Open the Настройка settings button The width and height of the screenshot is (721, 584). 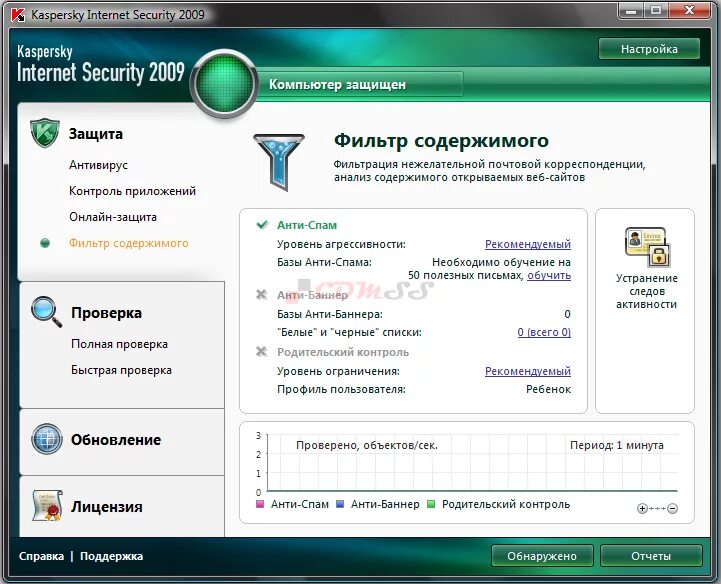pos(649,49)
